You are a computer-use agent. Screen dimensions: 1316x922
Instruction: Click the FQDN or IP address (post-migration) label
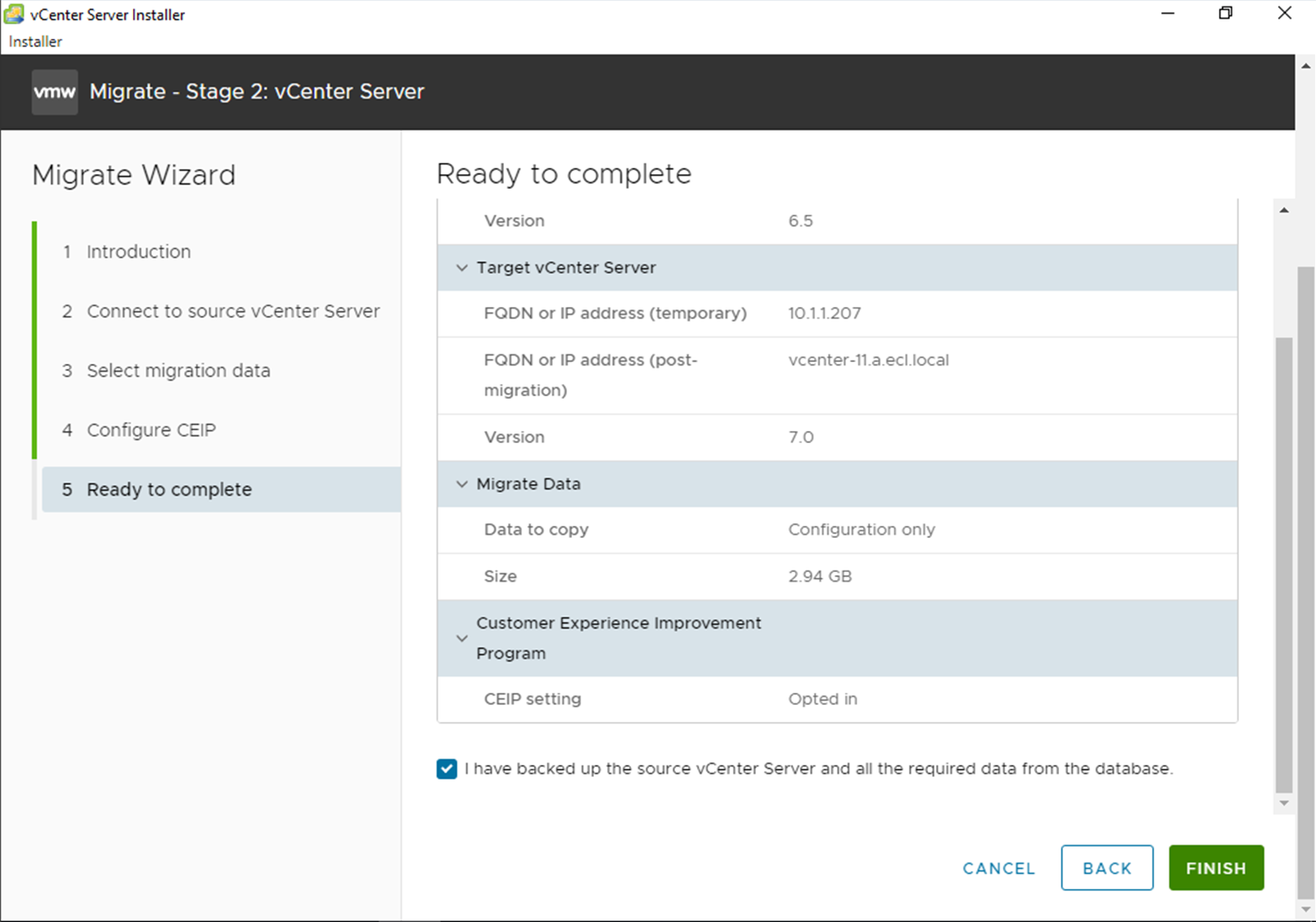pyautogui.click(x=591, y=375)
